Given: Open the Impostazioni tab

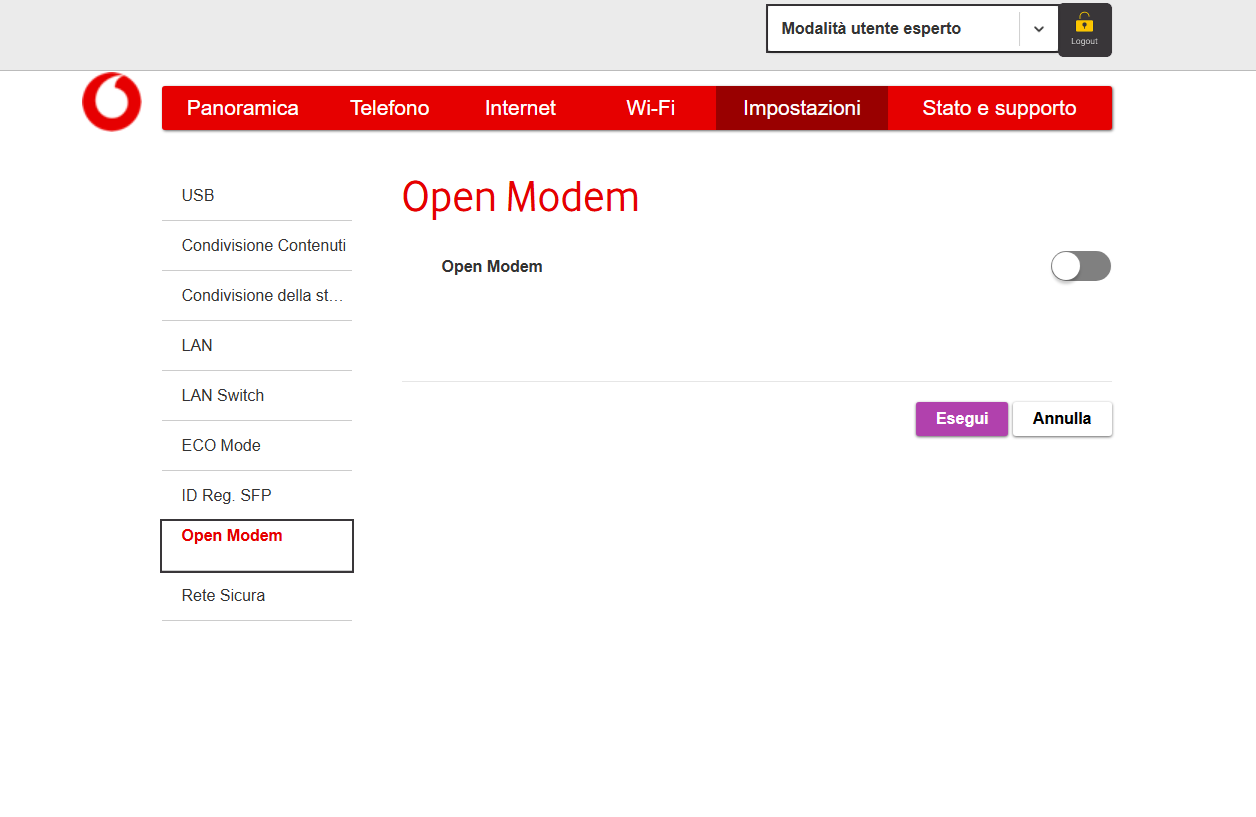Looking at the screenshot, I should tap(802, 108).
